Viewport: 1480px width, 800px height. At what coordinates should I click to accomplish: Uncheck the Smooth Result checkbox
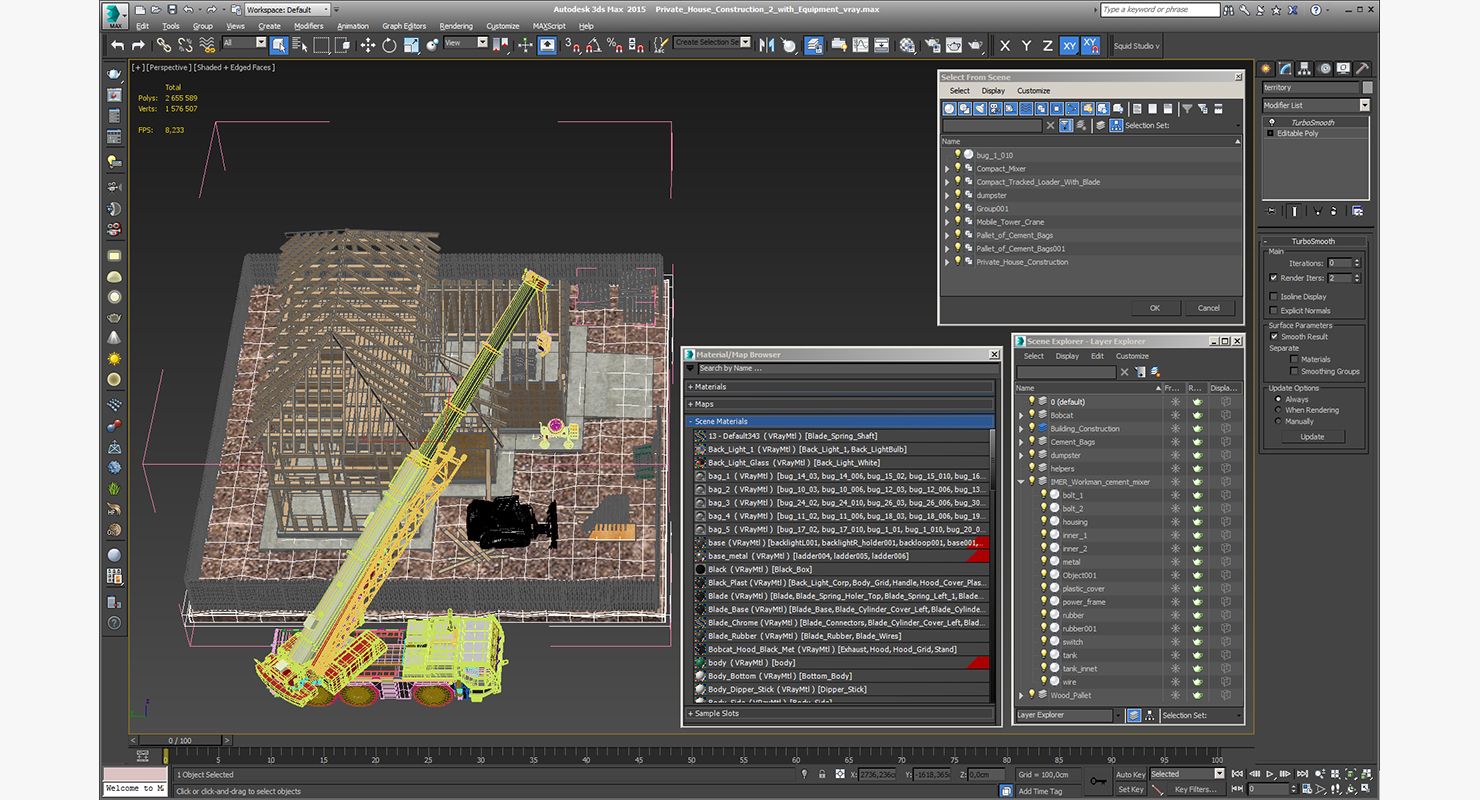1273,336
